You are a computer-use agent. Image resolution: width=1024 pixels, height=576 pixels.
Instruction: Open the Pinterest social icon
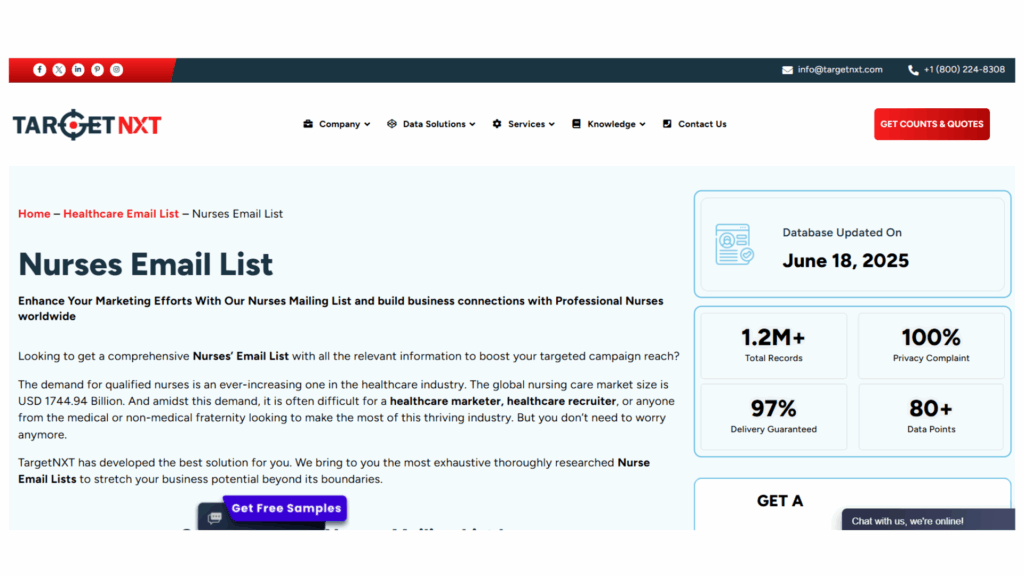tap(97, 70)
